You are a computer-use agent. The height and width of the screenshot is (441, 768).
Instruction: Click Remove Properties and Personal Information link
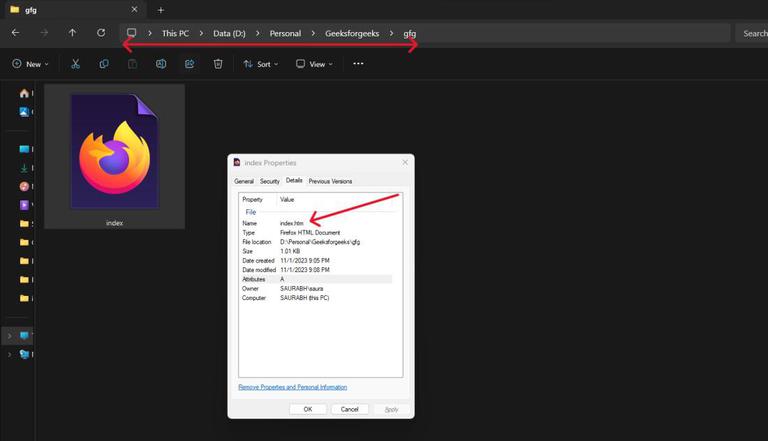click(292, 387)
